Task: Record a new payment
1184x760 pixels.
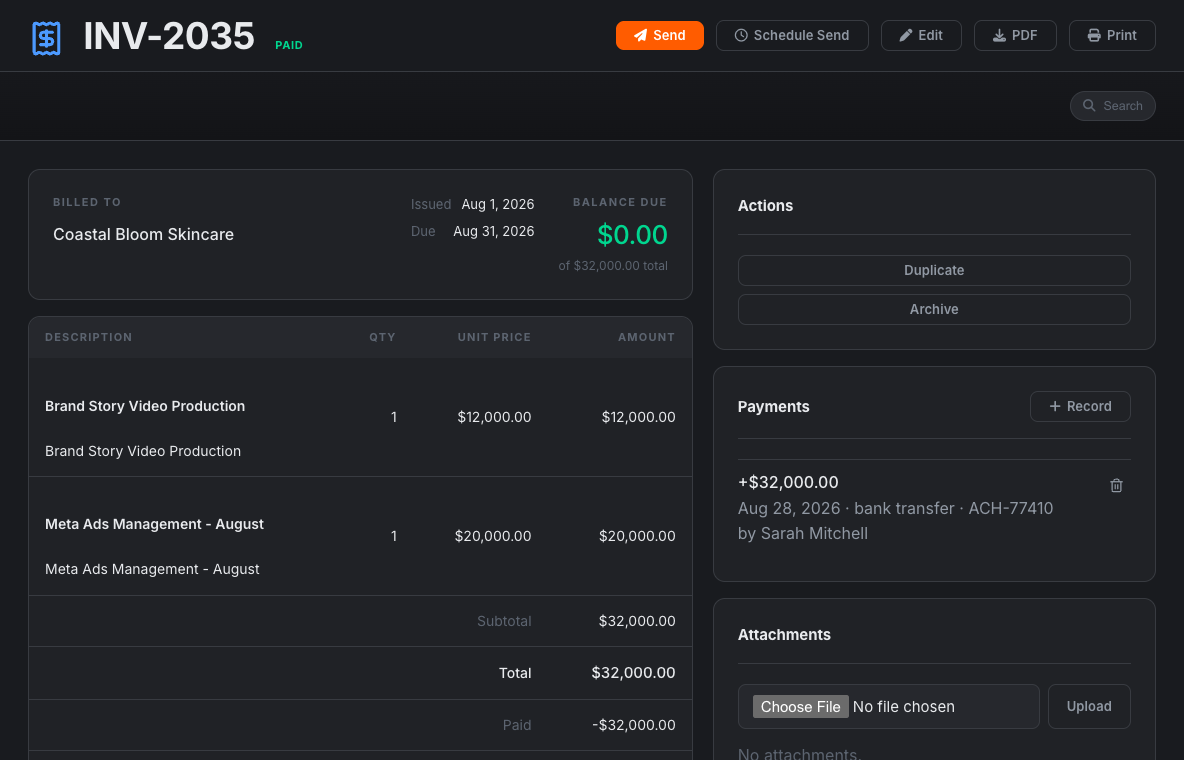Action: [x=1080, y=406]
